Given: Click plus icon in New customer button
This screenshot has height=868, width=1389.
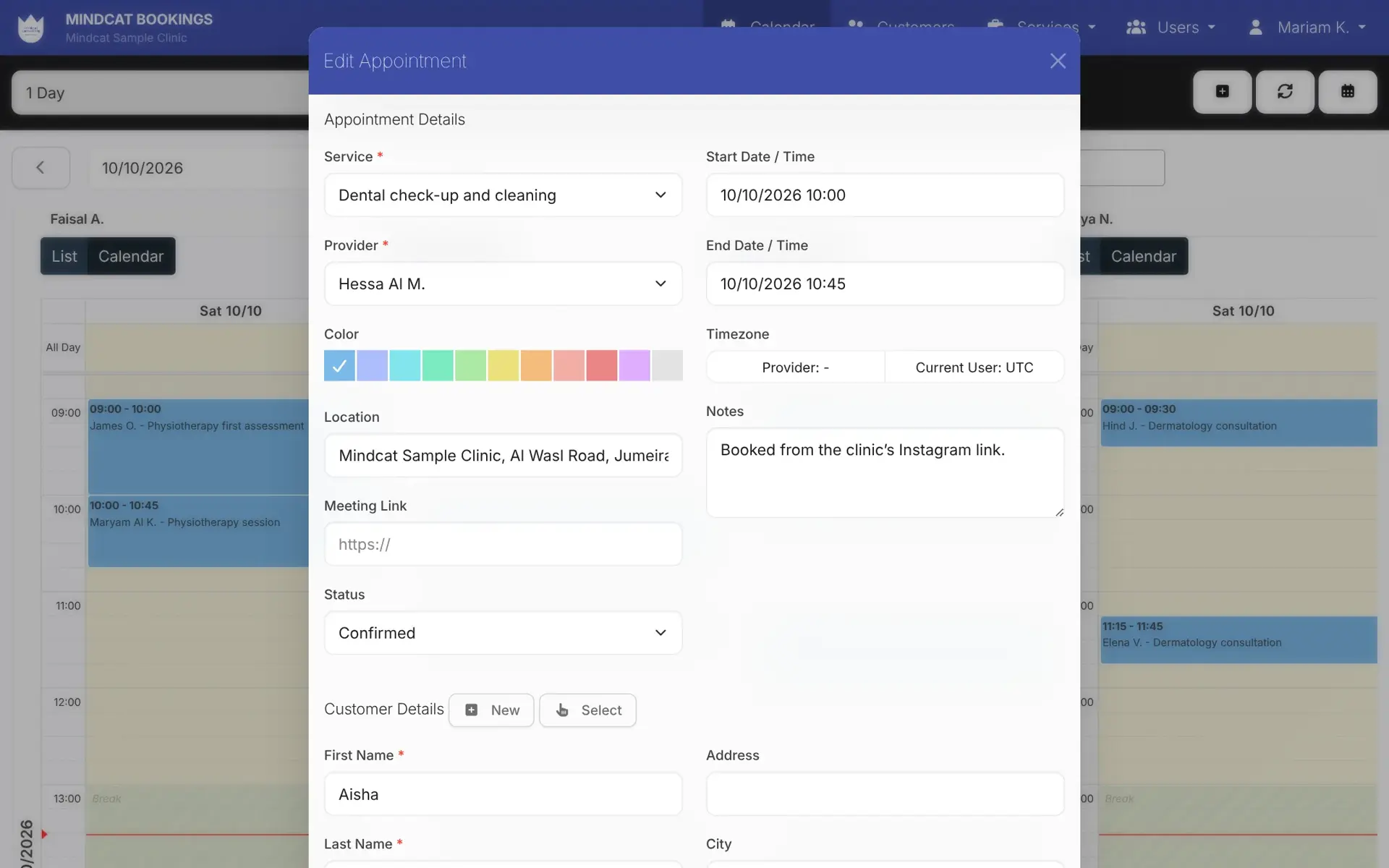Looking at the screenshot, I should pos(471,710).
